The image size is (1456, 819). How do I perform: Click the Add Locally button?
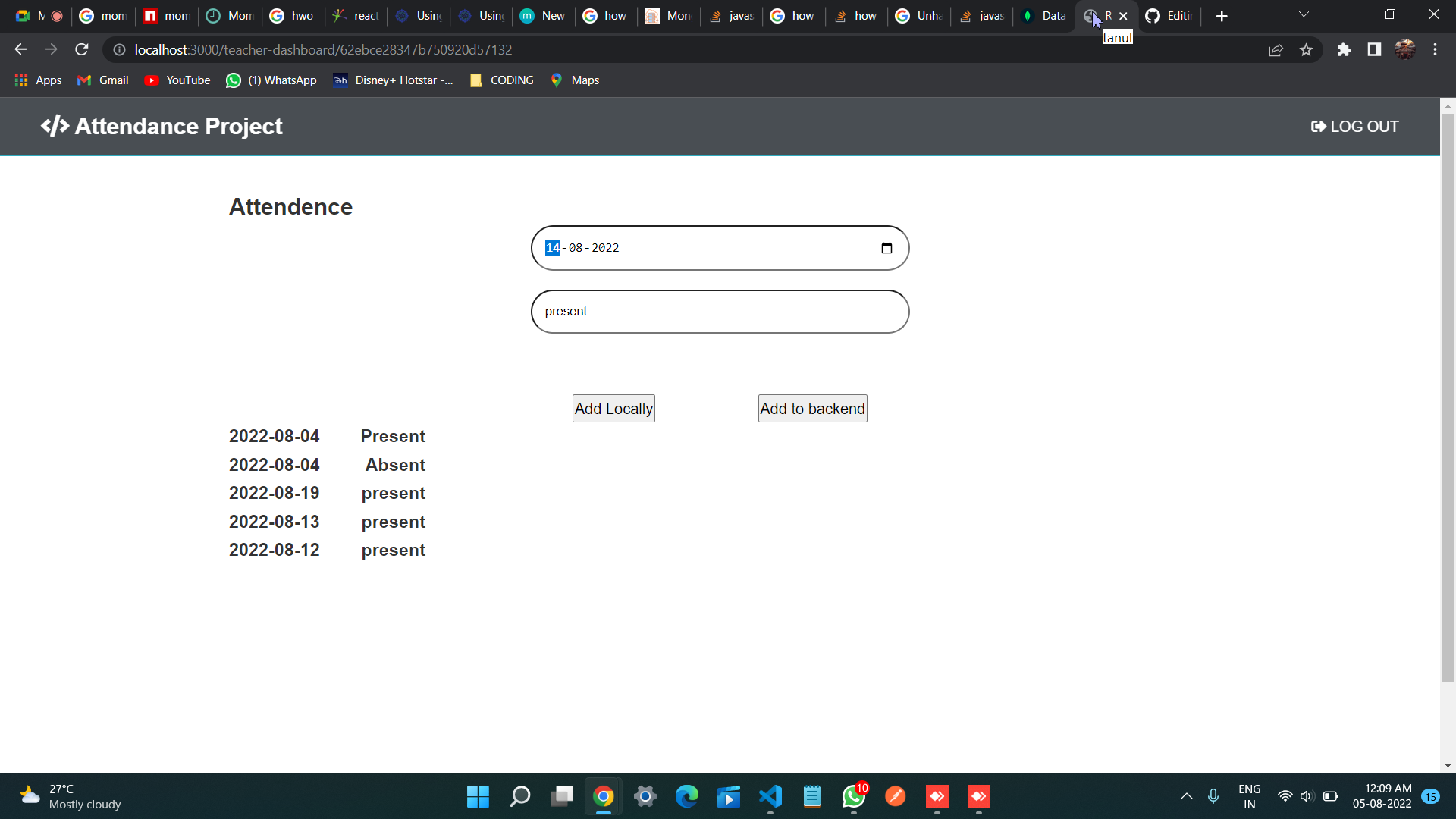(613, 408)
